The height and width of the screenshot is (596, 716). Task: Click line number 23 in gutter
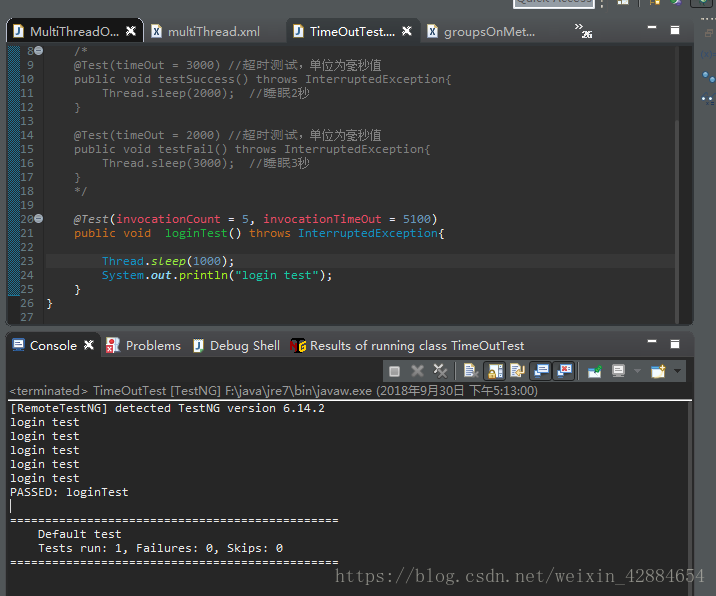pyautogui.click(x=27, y=261)
